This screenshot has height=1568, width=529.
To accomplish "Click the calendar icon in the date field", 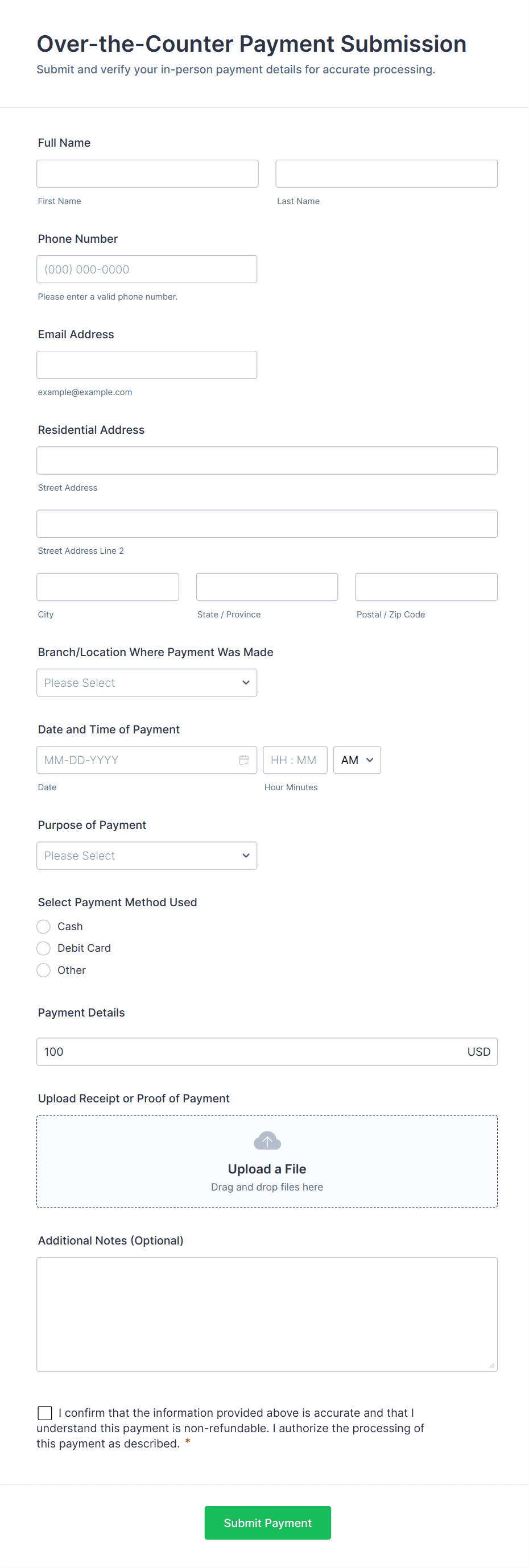I will 243,760.
